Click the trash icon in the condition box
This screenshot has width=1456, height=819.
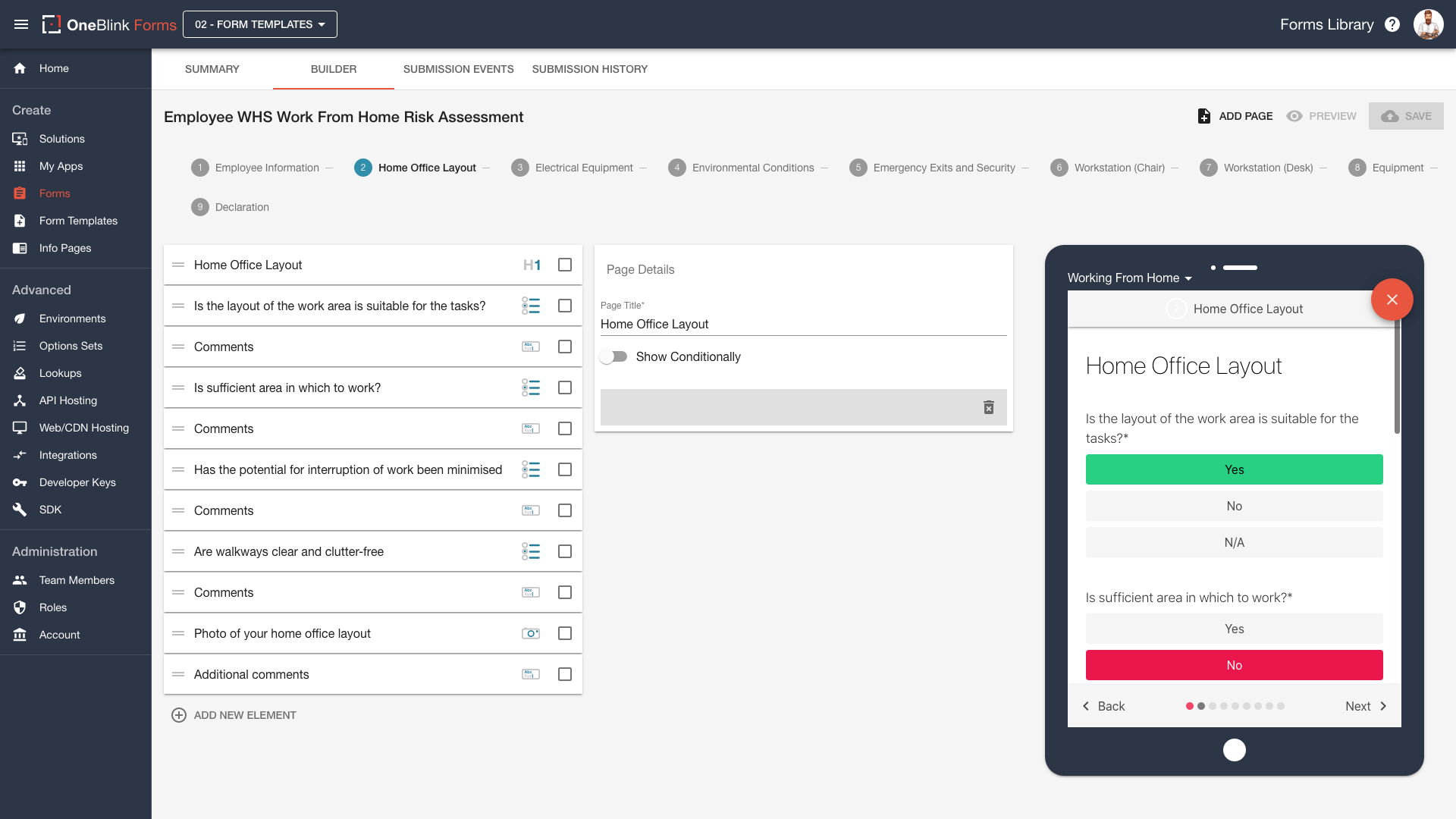pyautogui.click(x=989, y=407)
